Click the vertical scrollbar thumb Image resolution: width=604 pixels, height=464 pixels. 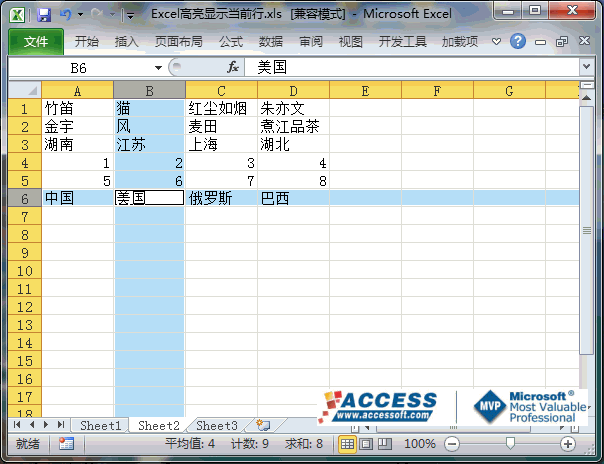tap(587, 230)
